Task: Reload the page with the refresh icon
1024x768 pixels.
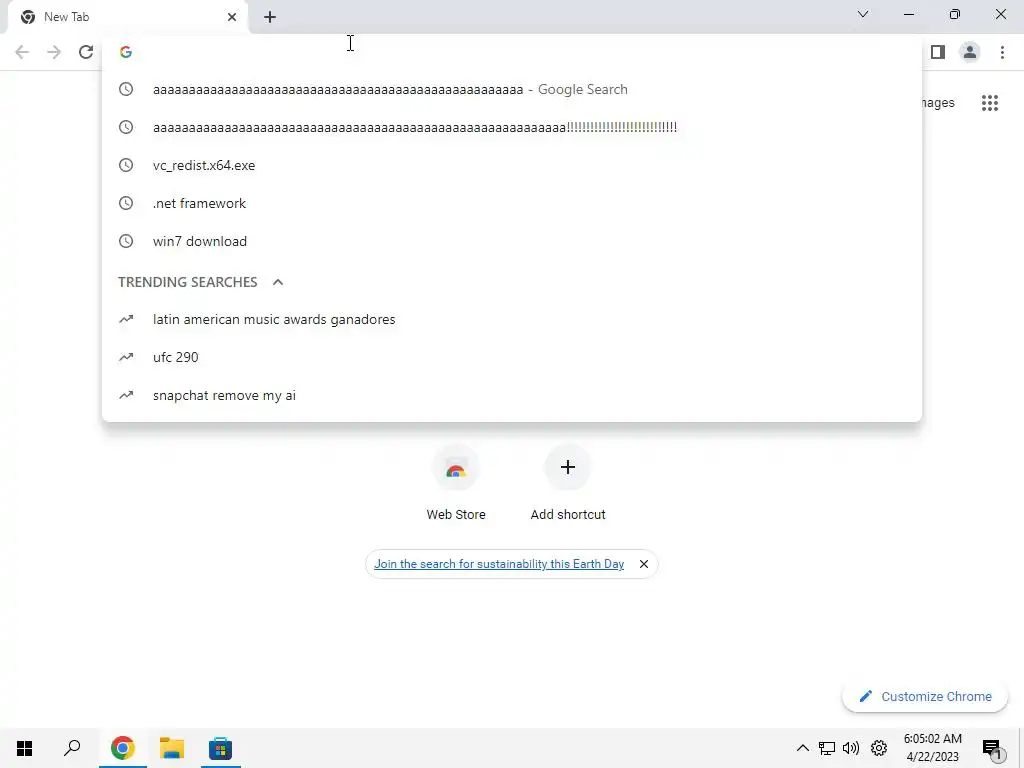Action: pyautogui.click(x=86, y=52)
